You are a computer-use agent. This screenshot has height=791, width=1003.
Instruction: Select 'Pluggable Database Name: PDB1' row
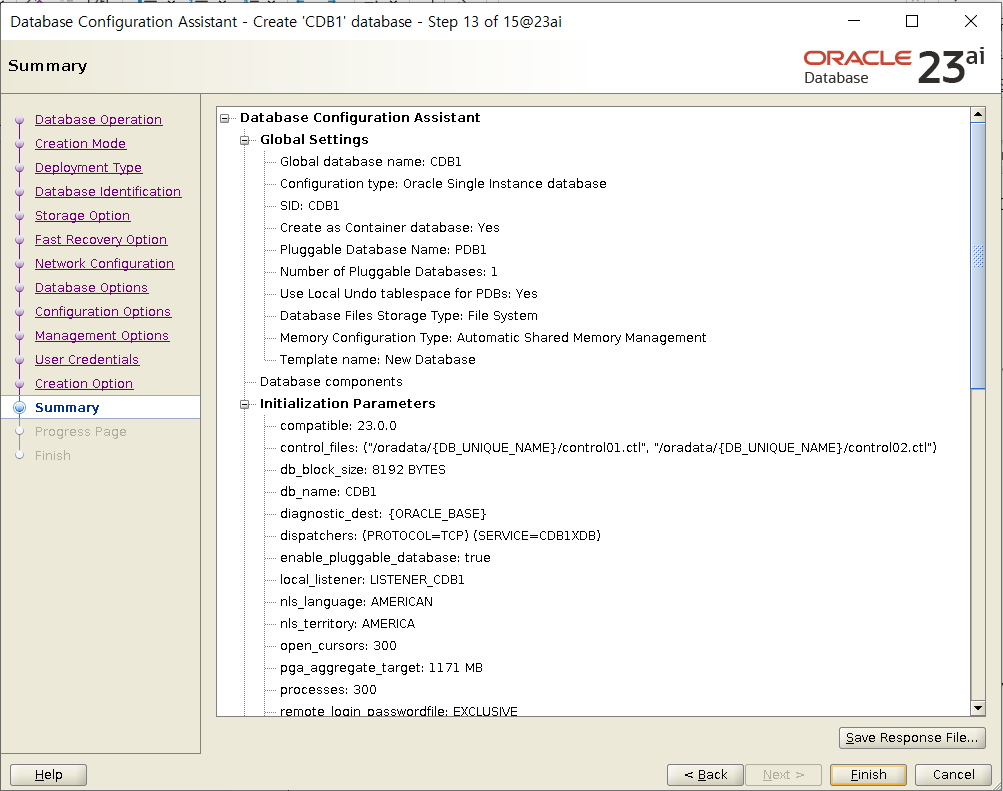[383, 249]
